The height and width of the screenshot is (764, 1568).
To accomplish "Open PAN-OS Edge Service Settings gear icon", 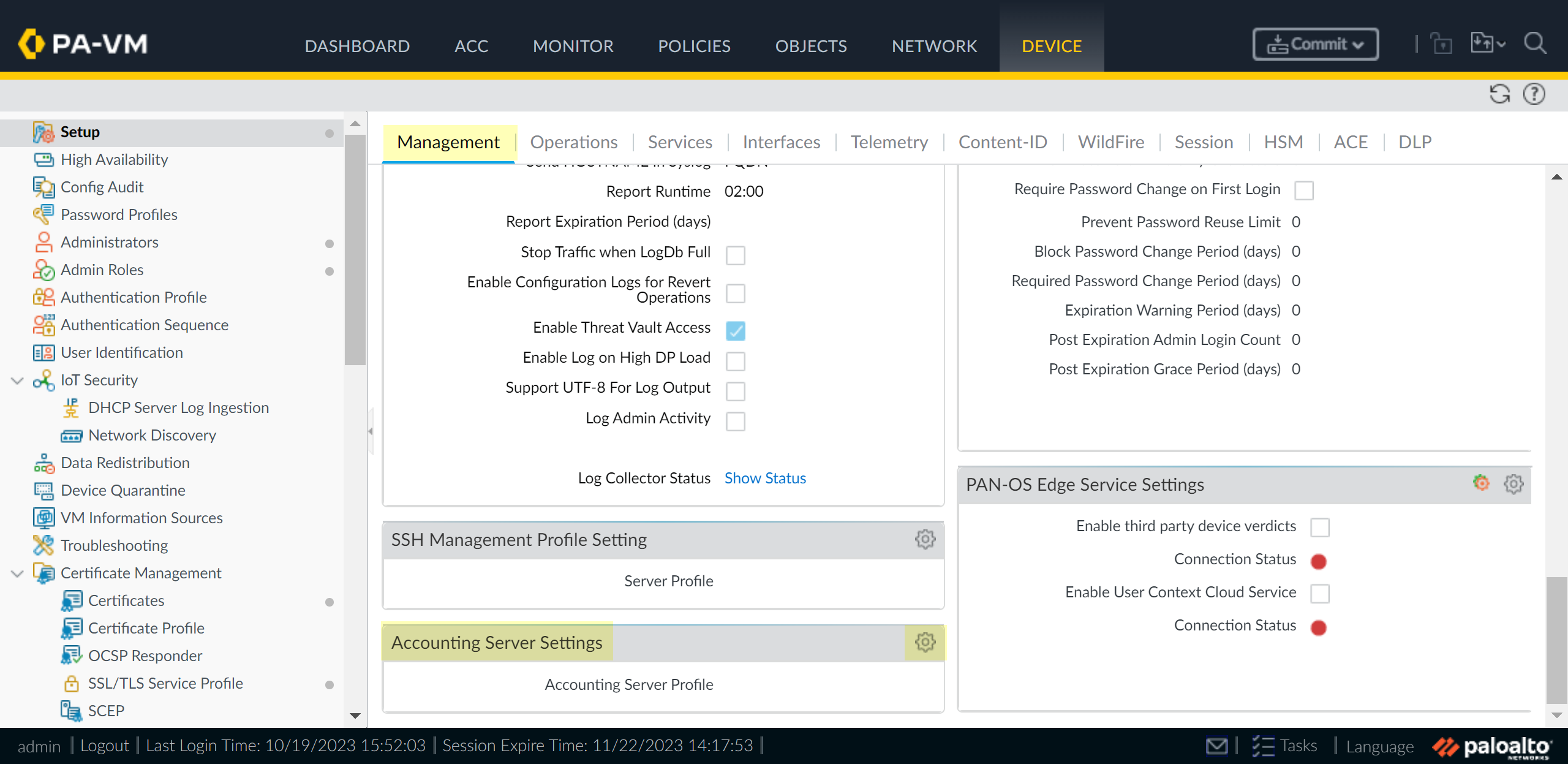I will 1513,485.
